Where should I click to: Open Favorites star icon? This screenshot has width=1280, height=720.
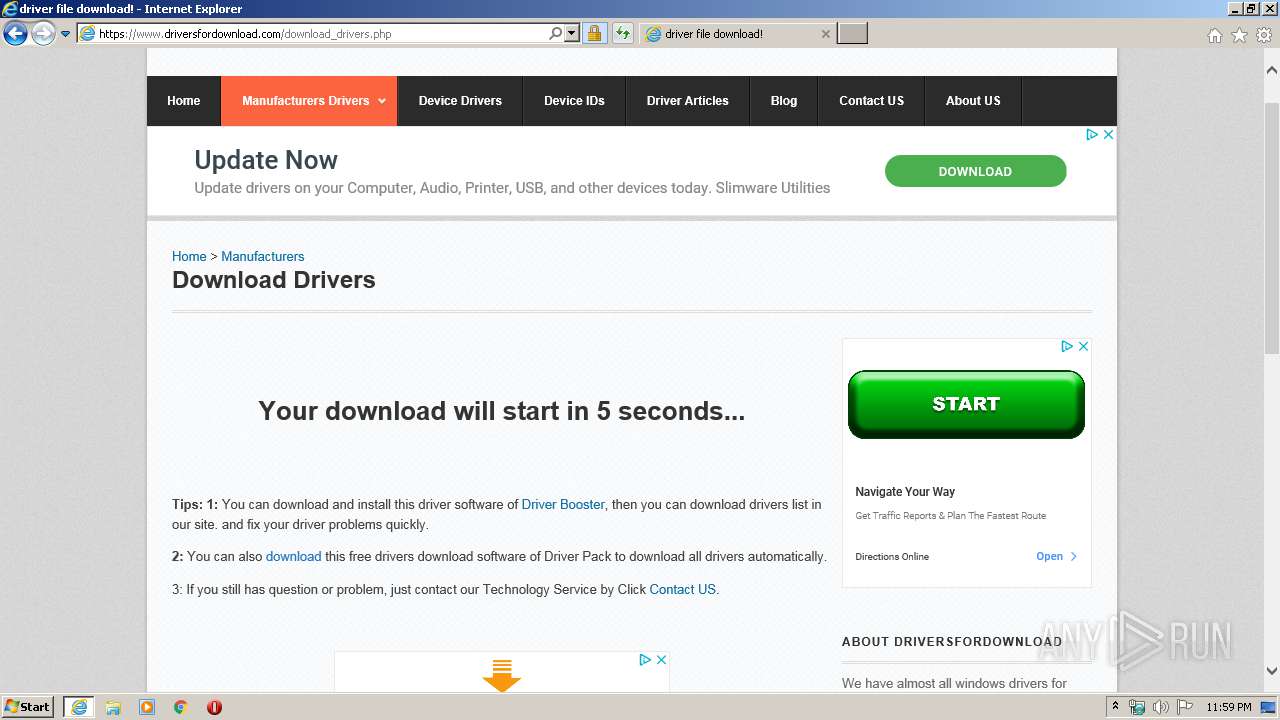click(x=1239, y=35)
